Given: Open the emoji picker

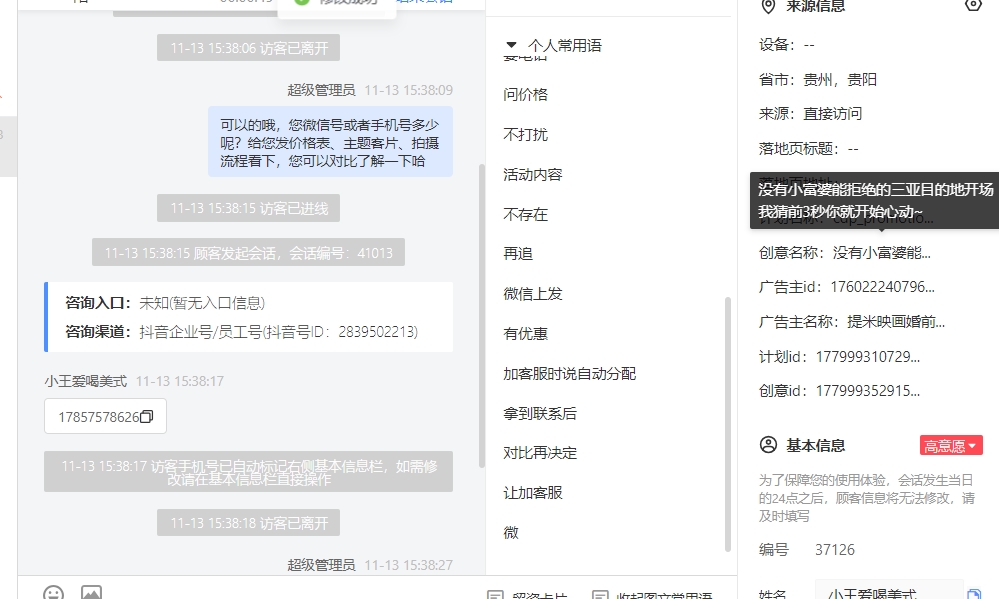Looking at the screenshot, I should [54, 594].
